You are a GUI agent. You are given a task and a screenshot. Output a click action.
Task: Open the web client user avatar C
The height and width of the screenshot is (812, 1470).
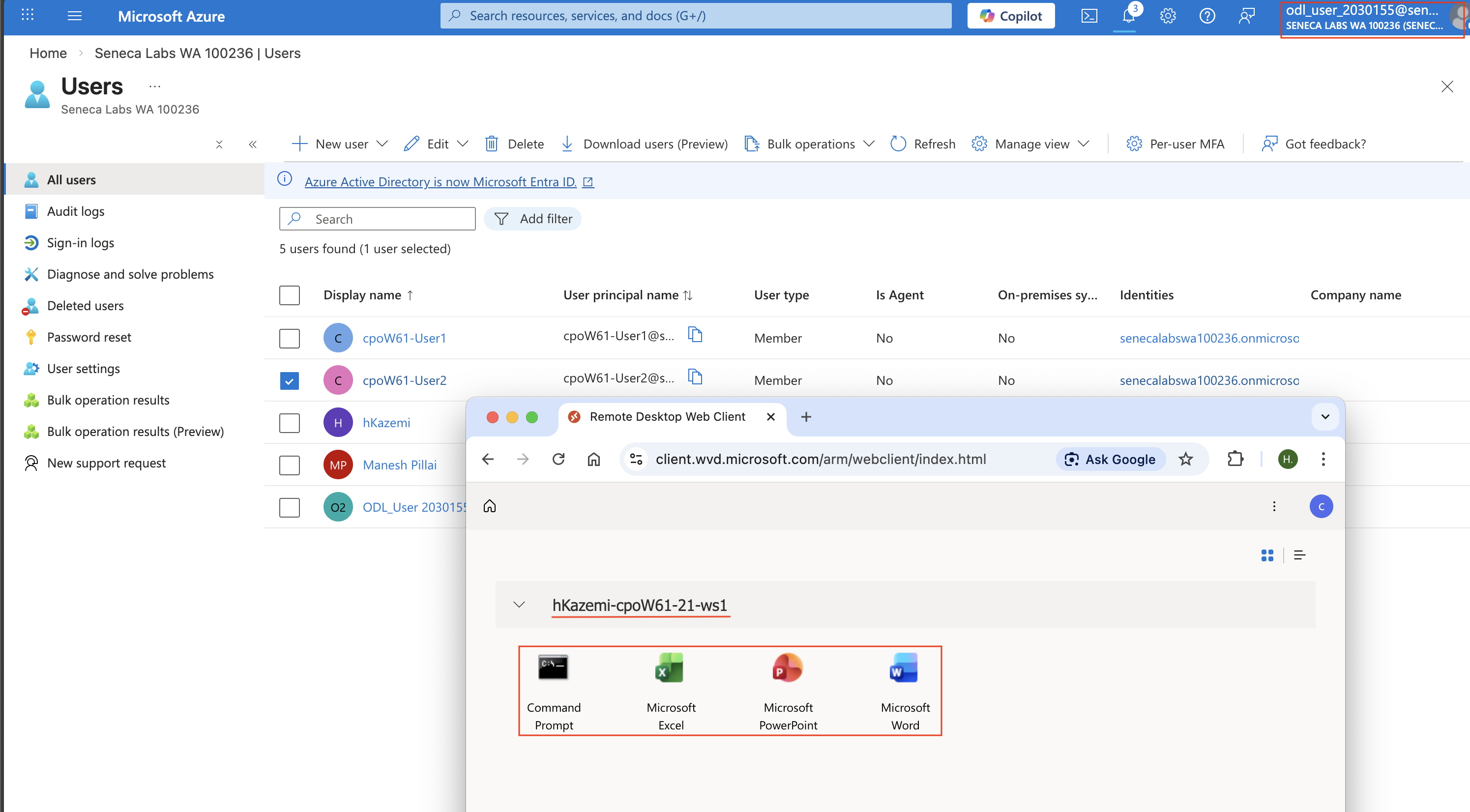(x=1321, y=506)
